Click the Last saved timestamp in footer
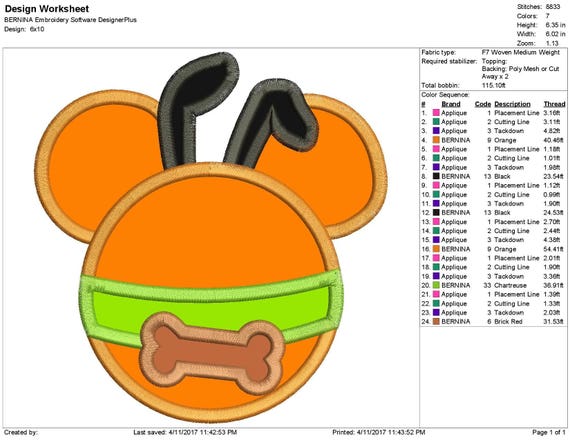Screen dimensions: 570x440 tap(185, 432)
